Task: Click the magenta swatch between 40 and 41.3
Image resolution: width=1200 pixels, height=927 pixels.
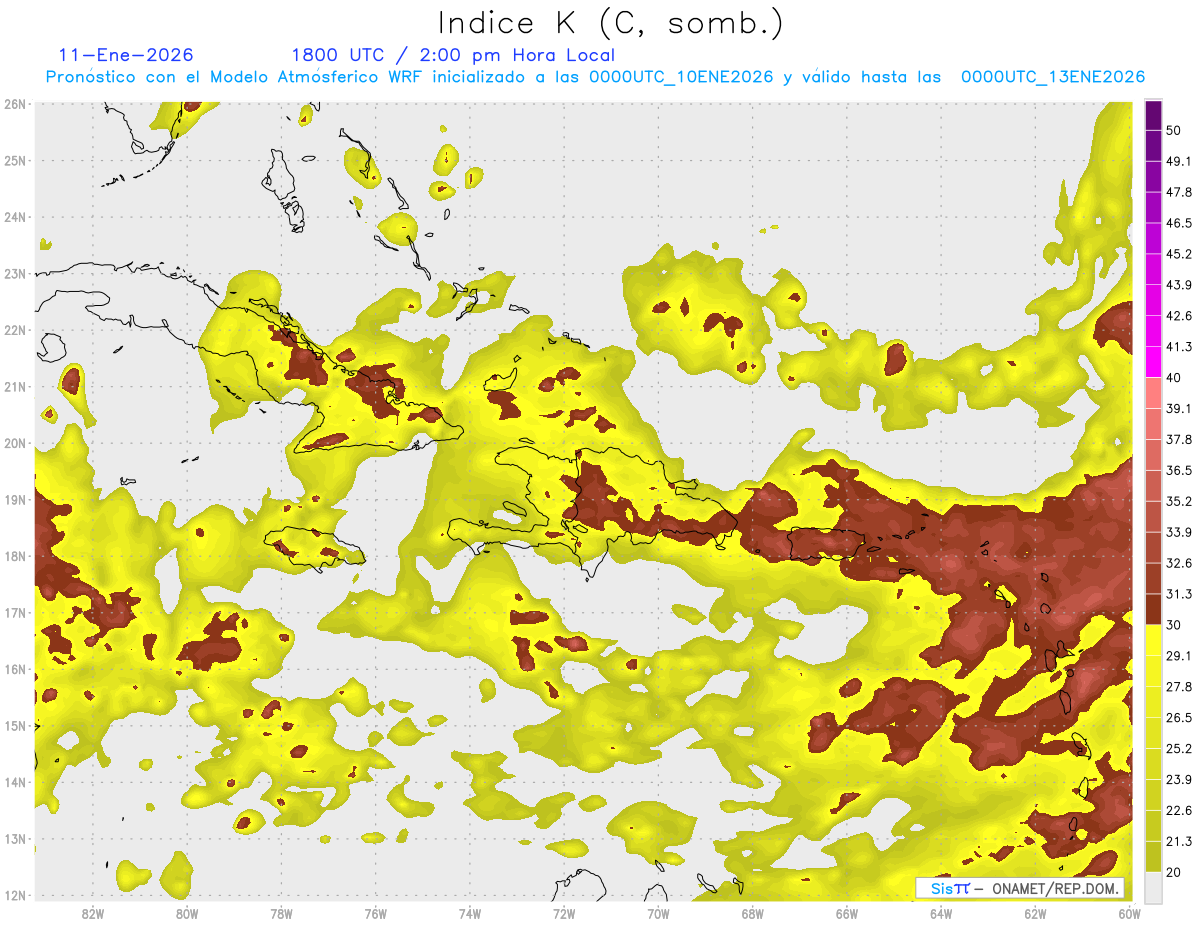Action: (x=1153, y=362)
